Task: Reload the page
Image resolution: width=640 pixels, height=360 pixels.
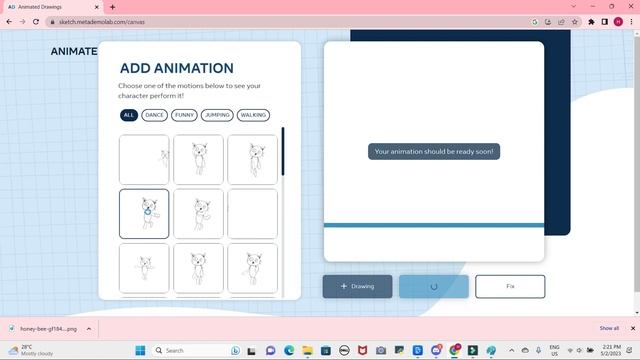Action: pyautogui.click(x=36, y=22)
